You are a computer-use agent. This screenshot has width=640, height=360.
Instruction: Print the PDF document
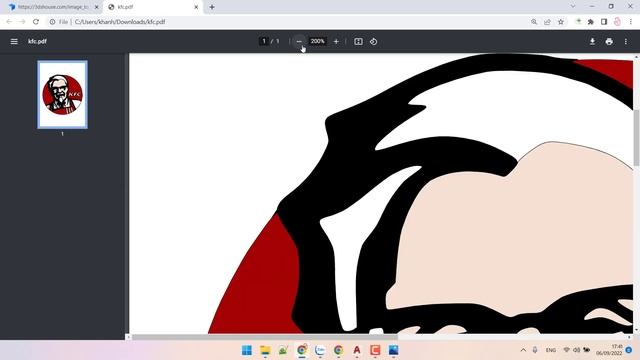click(609, 41)
